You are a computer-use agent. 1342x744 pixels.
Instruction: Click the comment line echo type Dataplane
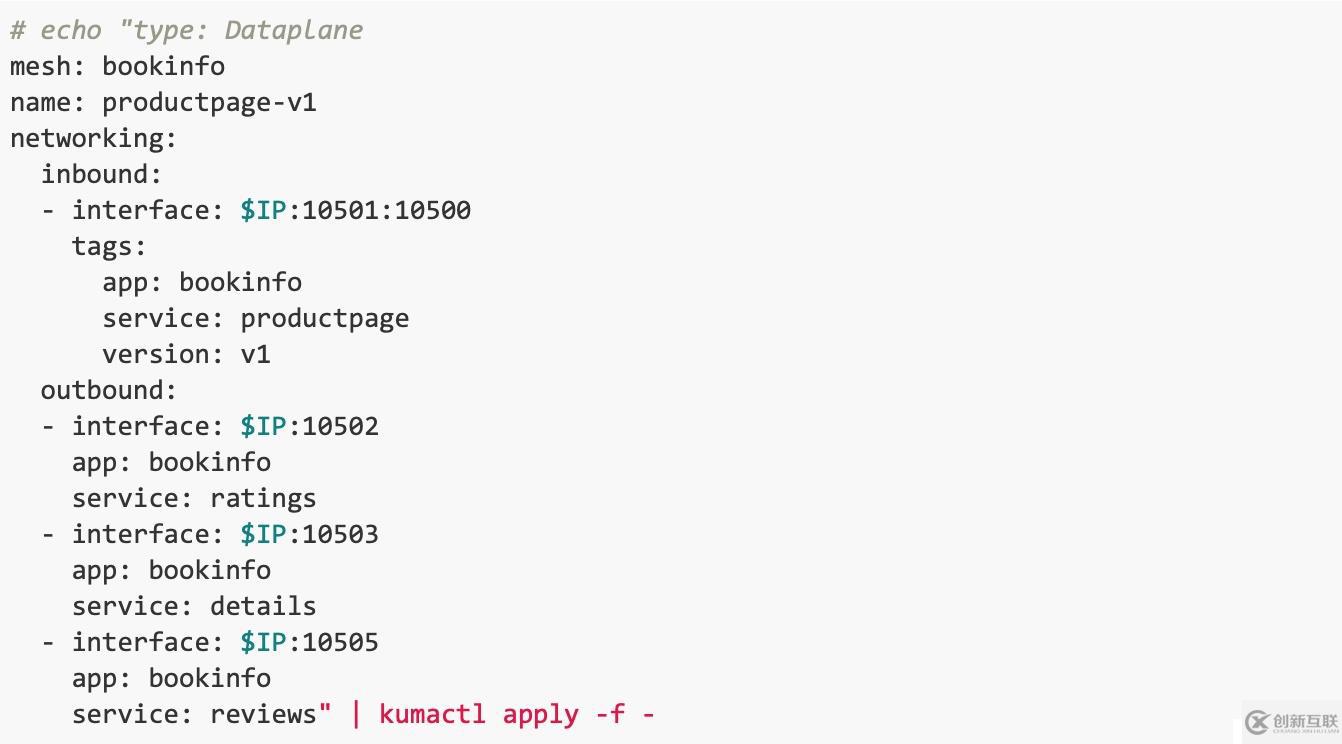click(187, 30)
